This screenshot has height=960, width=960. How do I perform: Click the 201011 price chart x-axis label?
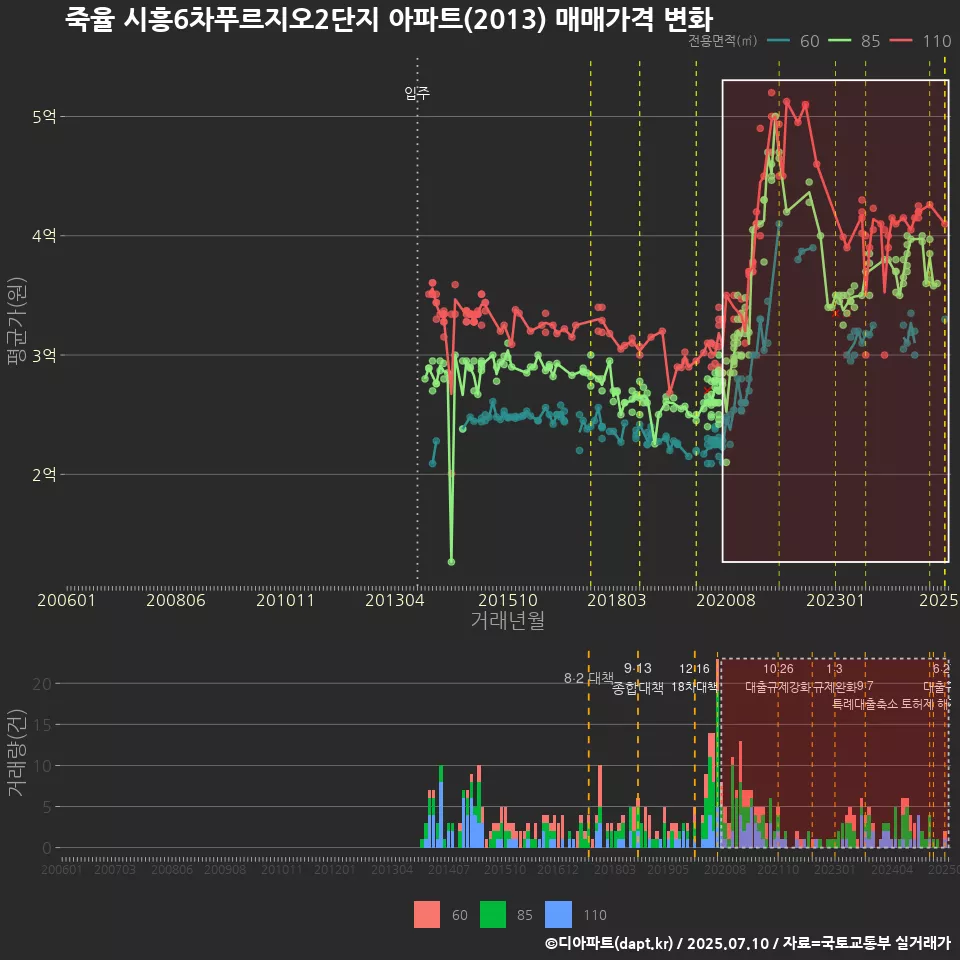click(285, 600)
